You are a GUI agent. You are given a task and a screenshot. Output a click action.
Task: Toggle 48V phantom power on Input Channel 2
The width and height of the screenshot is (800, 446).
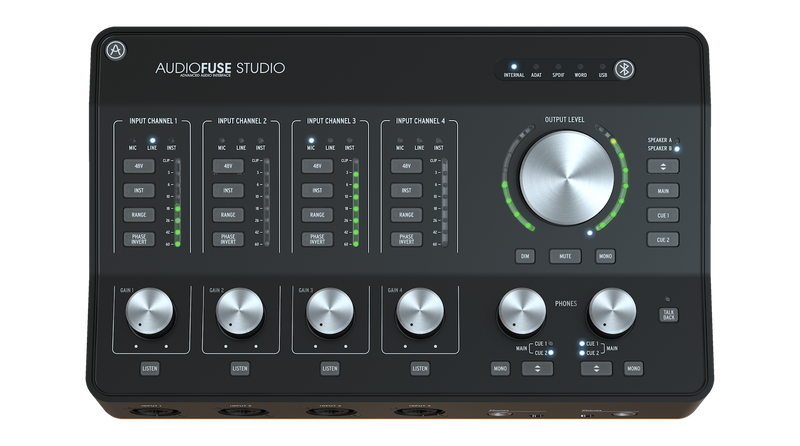click(x=228, y=166)
